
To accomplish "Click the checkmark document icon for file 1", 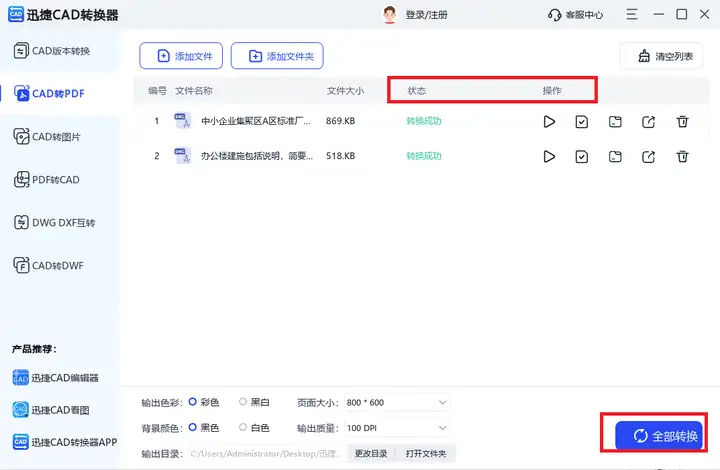I will click(x=582, y=122).
